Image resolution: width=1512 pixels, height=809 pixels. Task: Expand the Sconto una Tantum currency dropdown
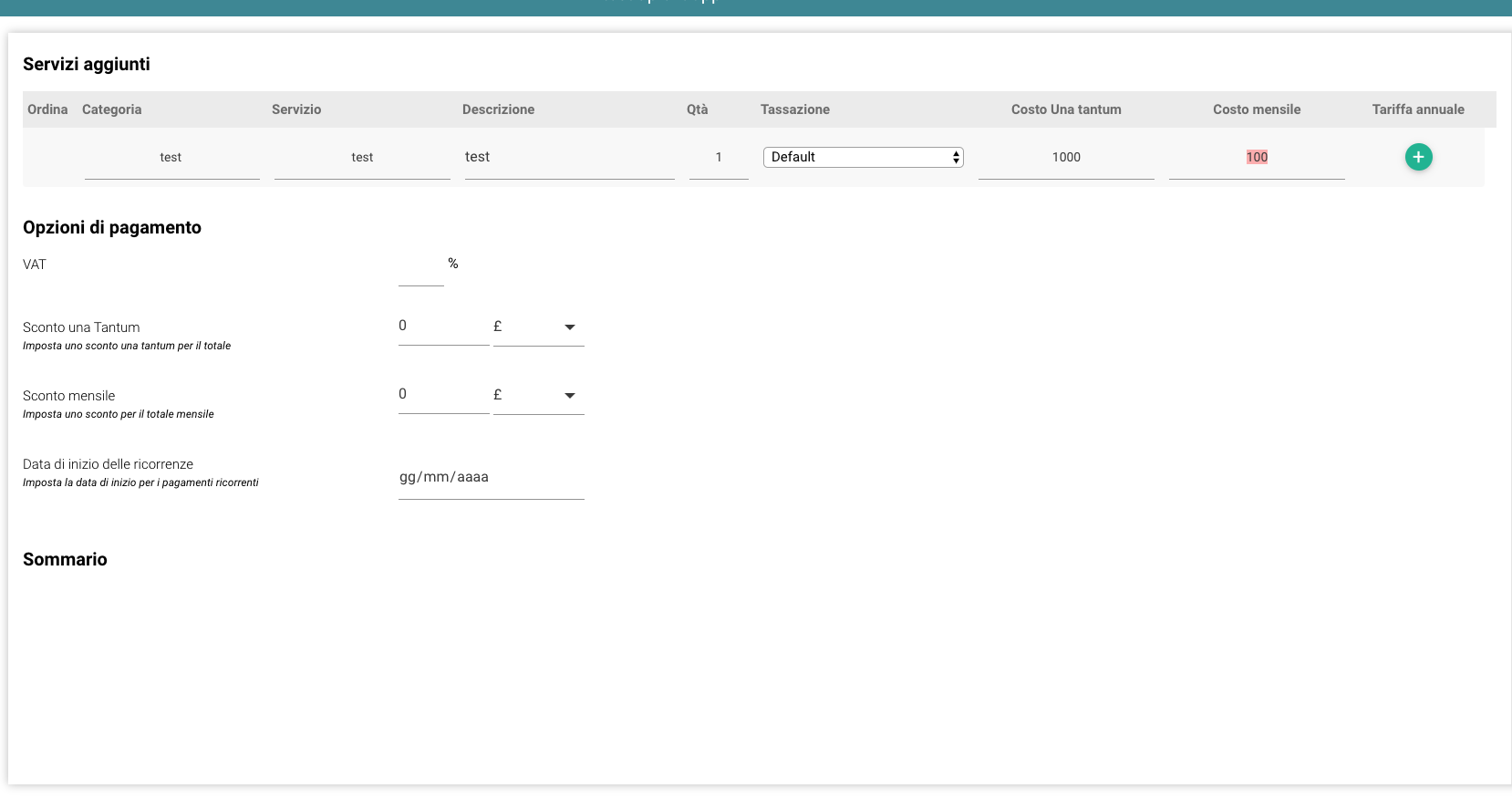(x=539, y=327)
